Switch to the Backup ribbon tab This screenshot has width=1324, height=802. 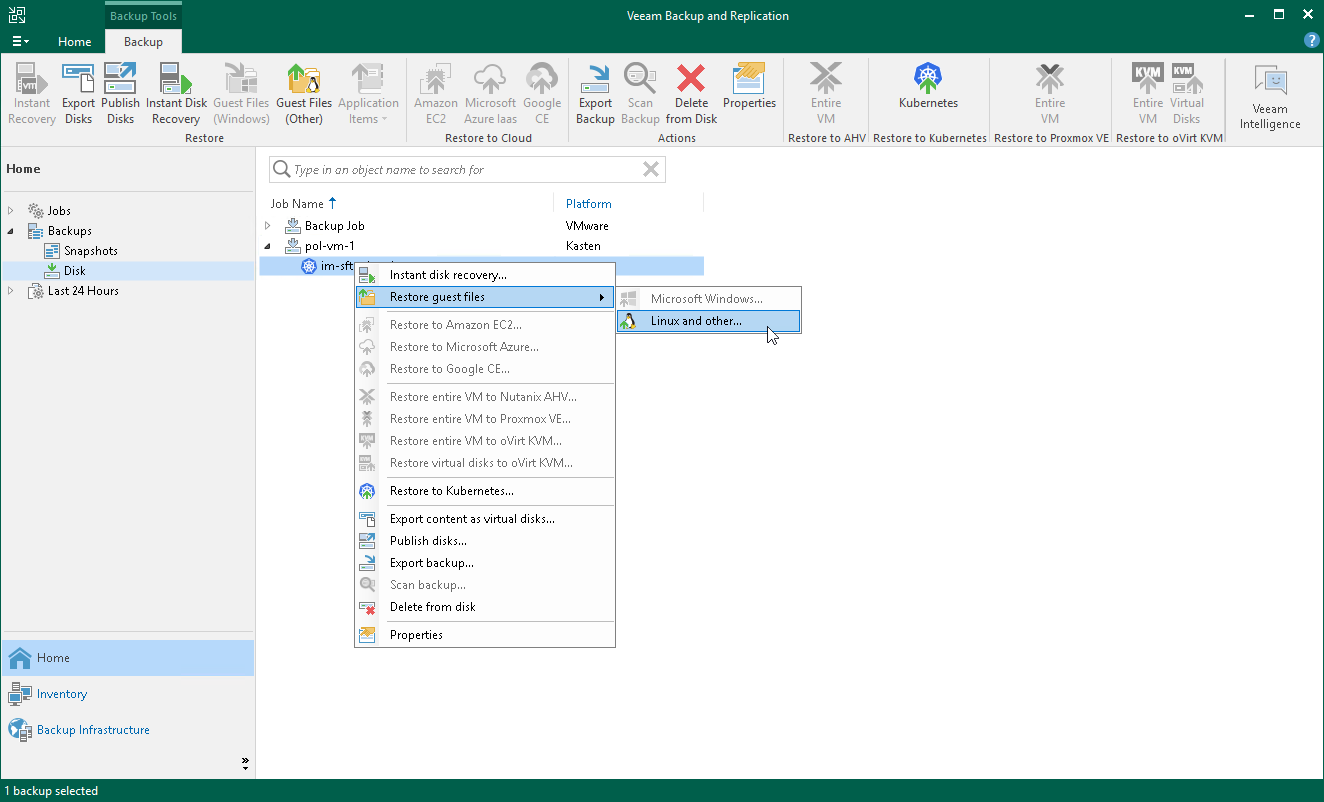point(143,41)
